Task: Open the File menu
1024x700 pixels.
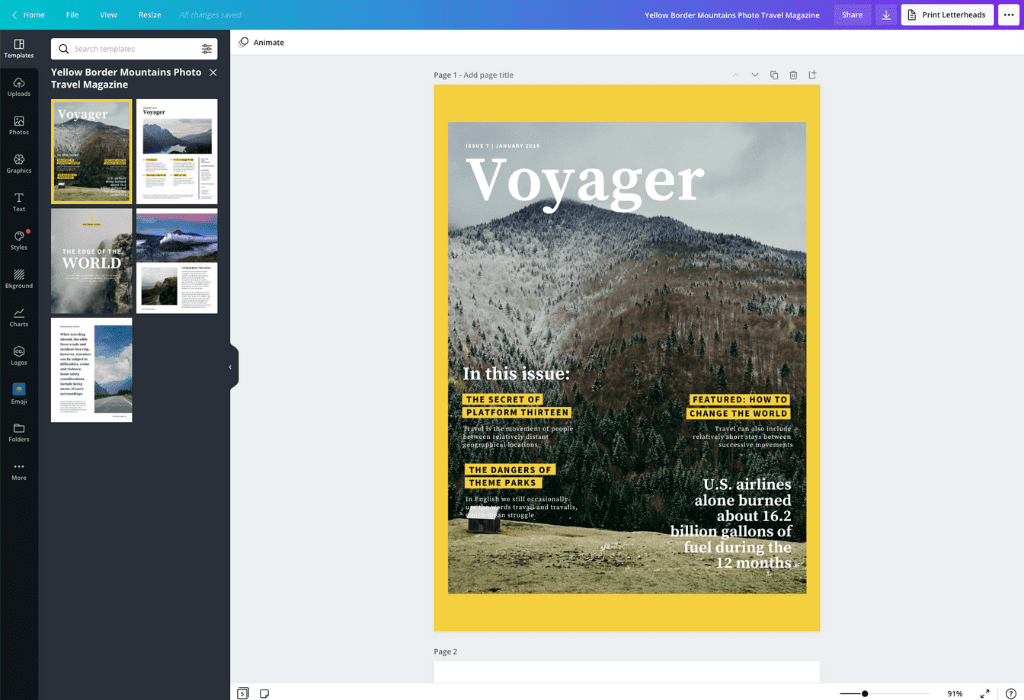Action: coord(72,15)
